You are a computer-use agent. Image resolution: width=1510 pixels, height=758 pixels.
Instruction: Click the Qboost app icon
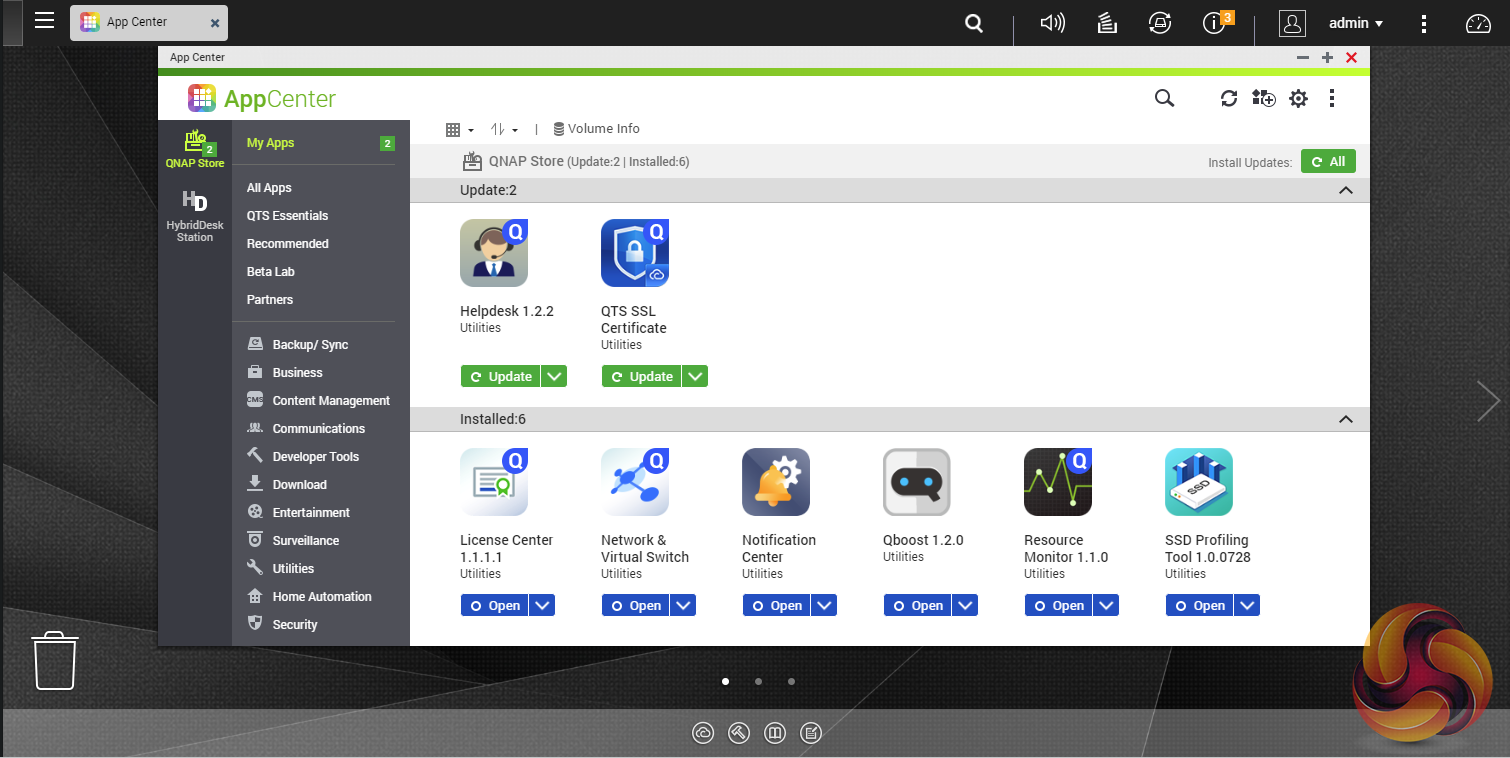click(917, 482)
